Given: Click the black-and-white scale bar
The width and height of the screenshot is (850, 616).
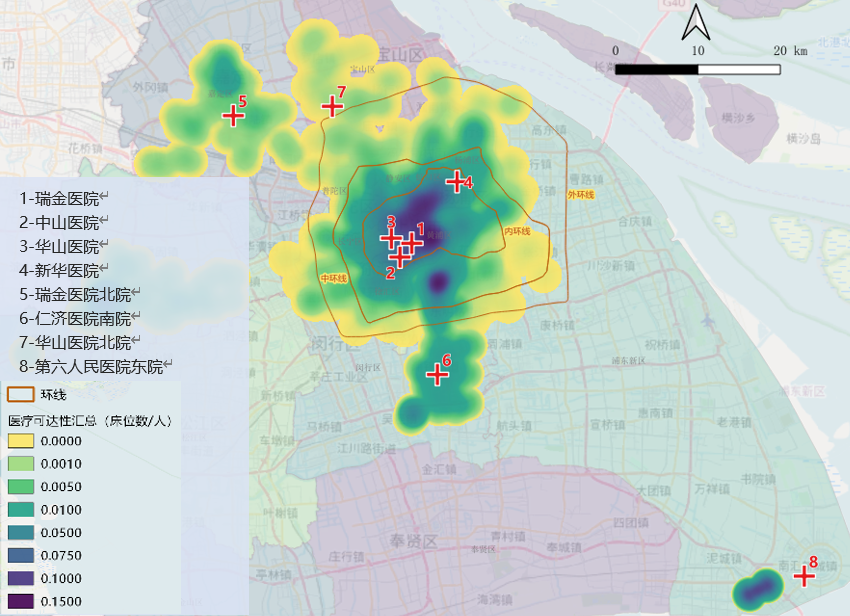Looking at the screenshot, I should pyautogui.click(x=698, y=69).
